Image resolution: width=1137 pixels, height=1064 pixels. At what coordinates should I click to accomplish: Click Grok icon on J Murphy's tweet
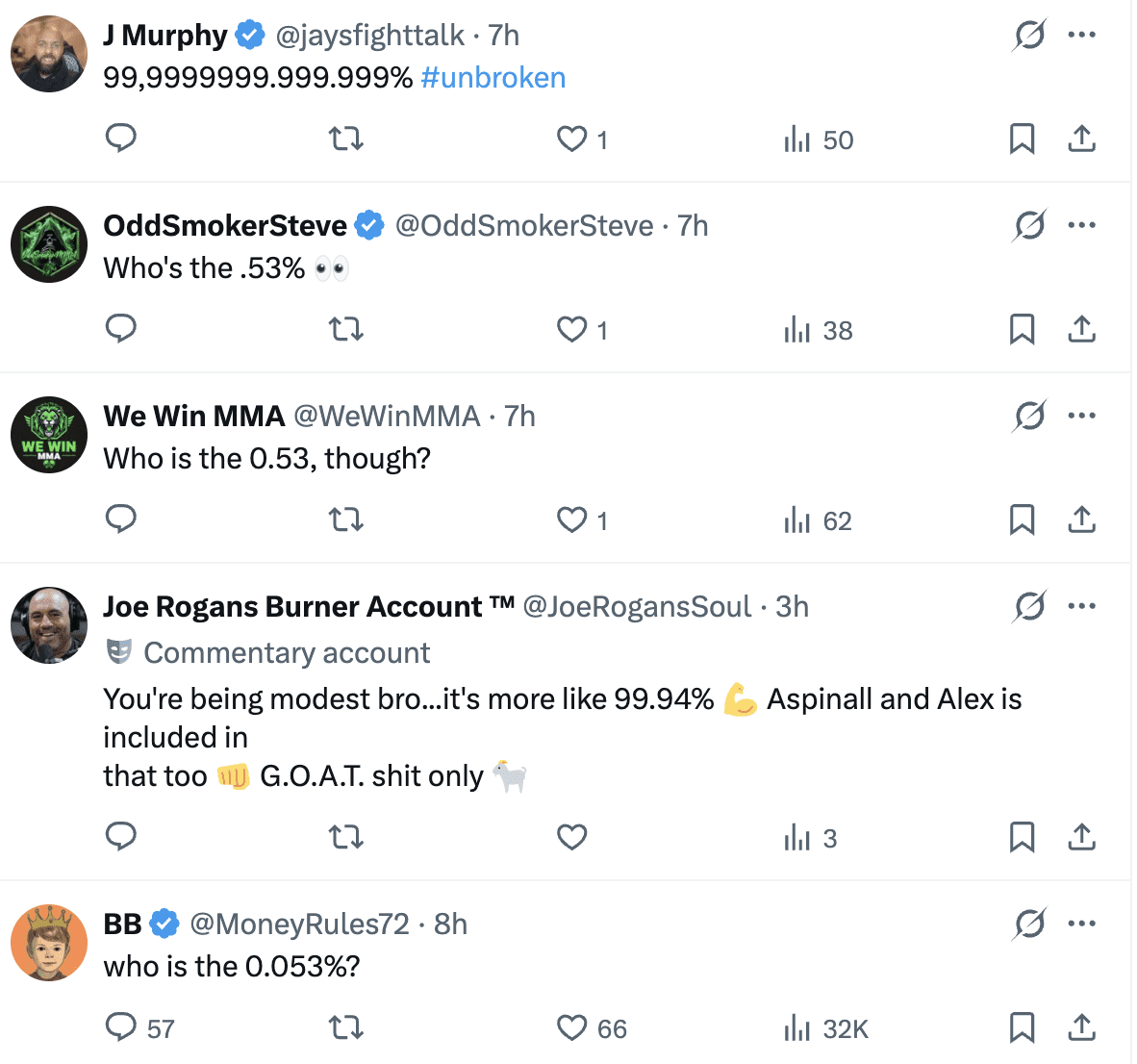coord(1029,36)
